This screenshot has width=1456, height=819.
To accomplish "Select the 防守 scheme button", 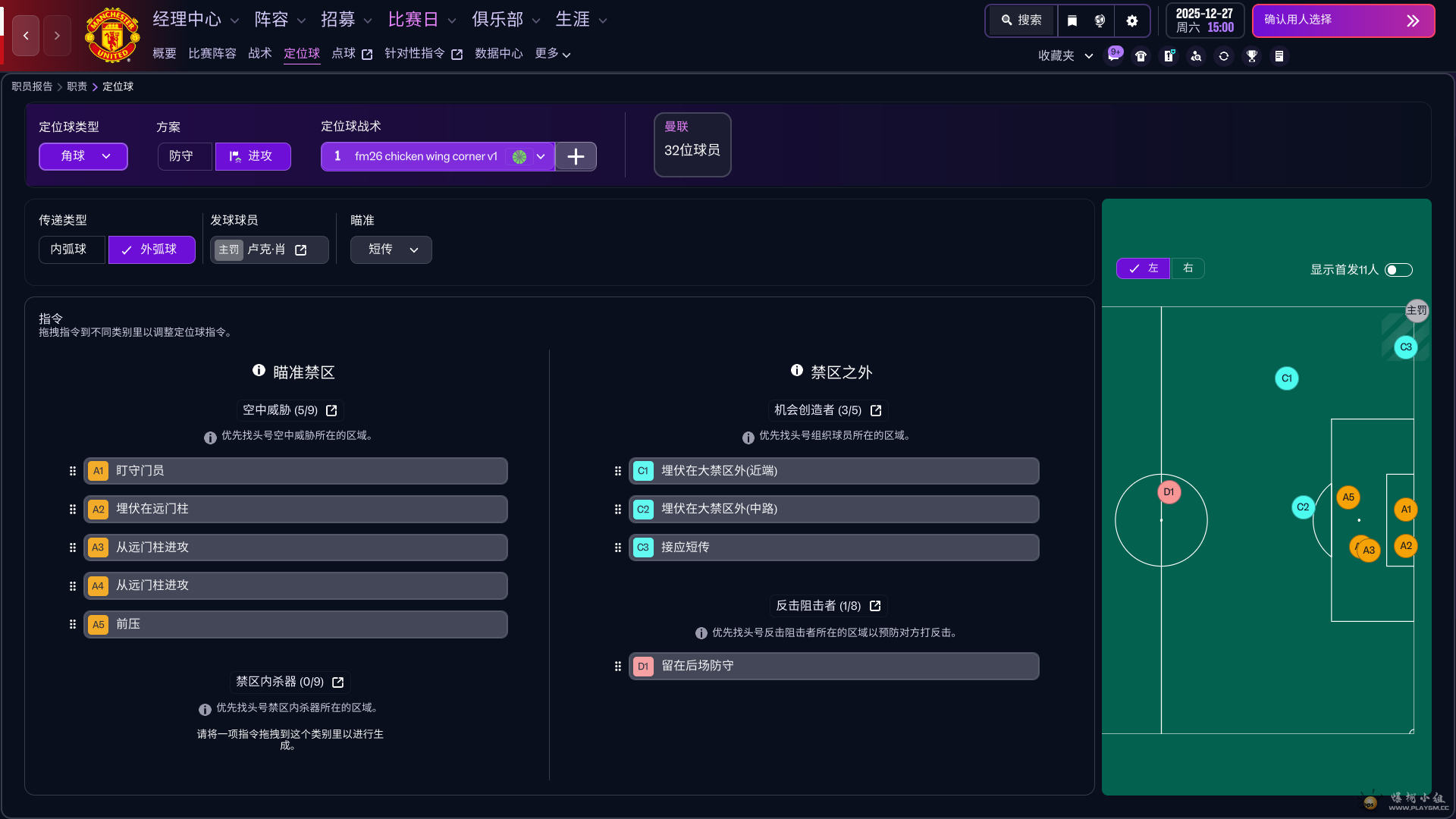I will pos(181,156).
